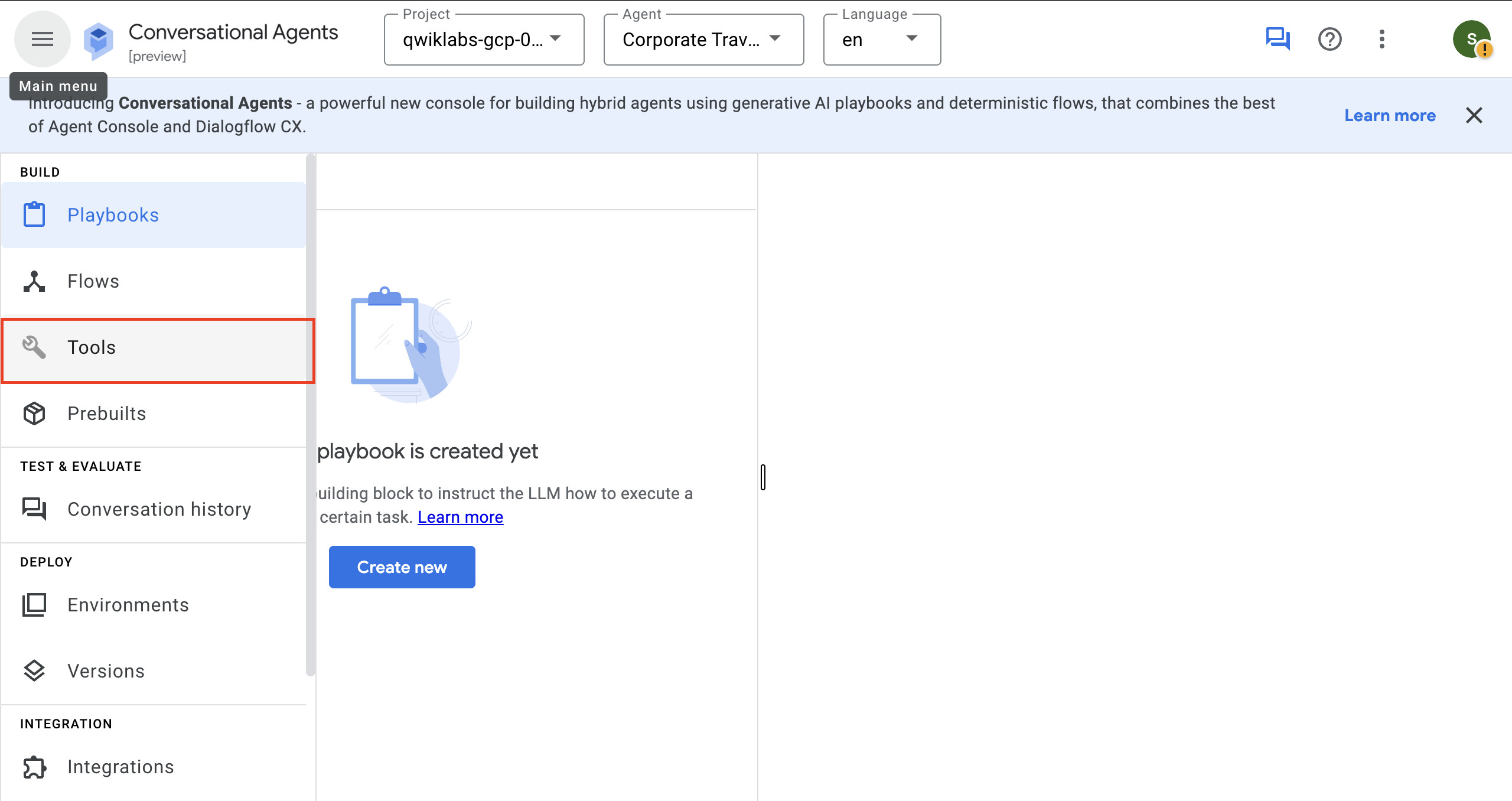This screenshot has height=801, width=1512.
Task: Click the DEPLOY section heading
Action: (x=46, y=562)
